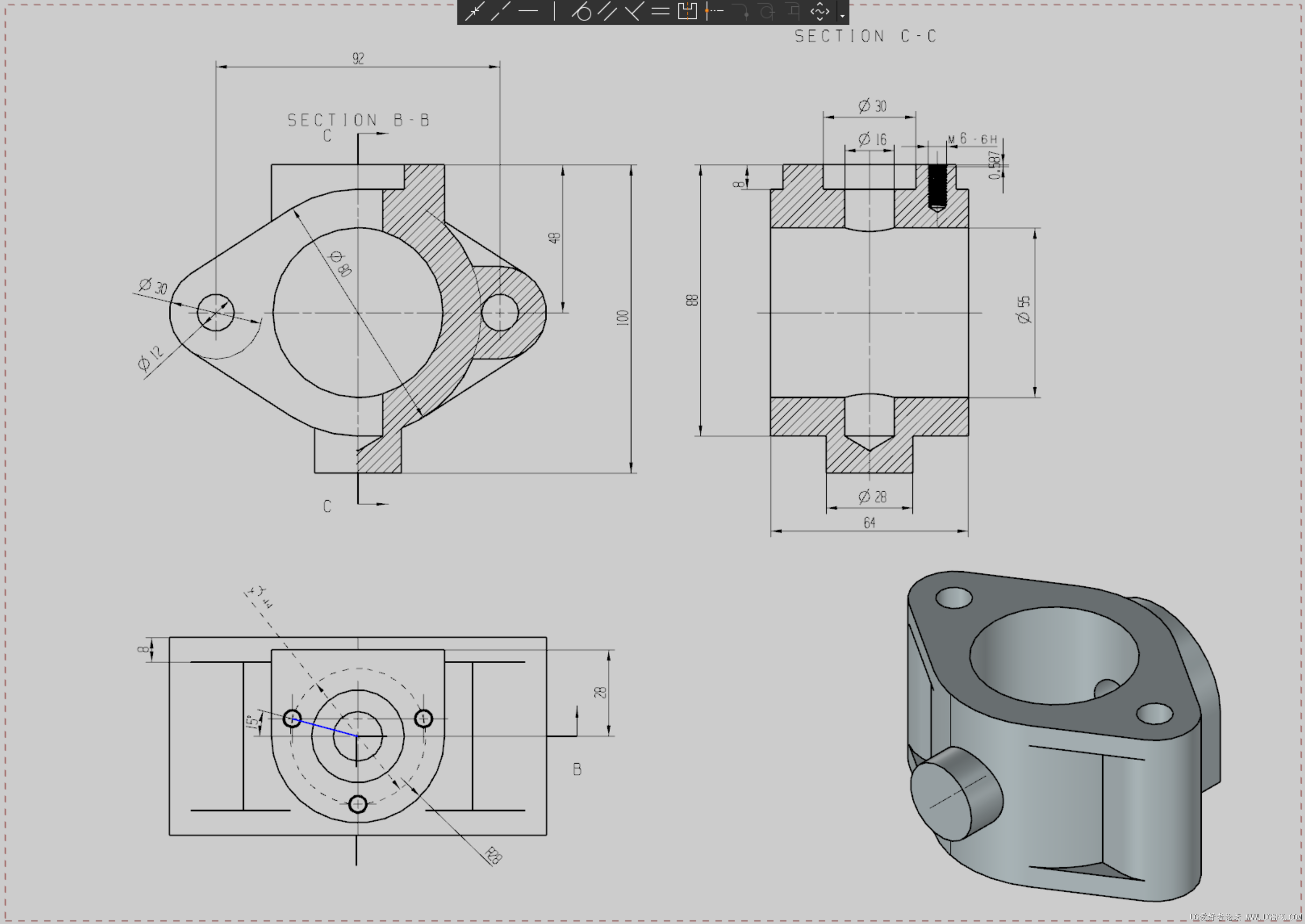
Task: Choose the Horizontal constraint icon
Action: [528, 11]
